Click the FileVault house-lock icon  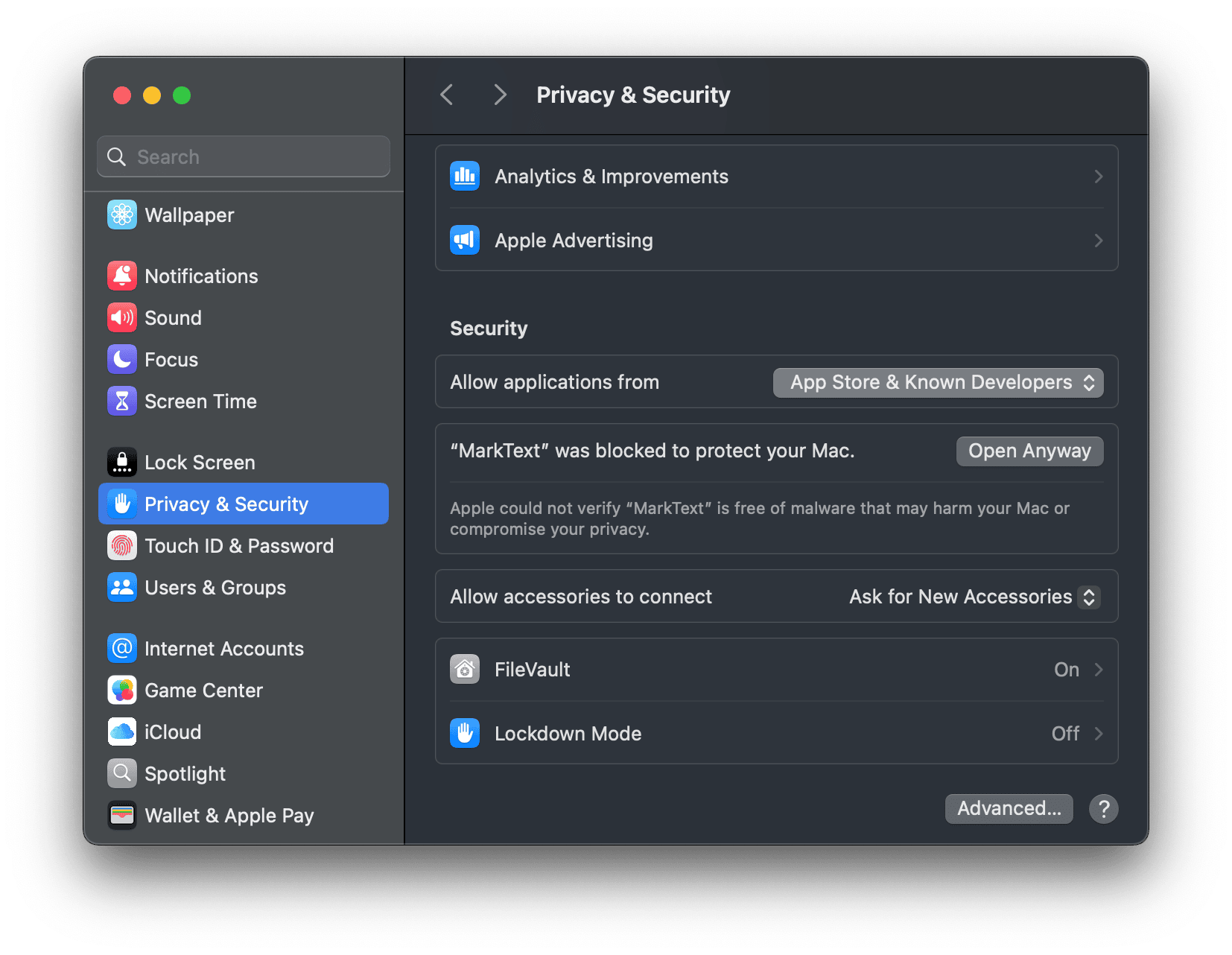pos(465,670)
